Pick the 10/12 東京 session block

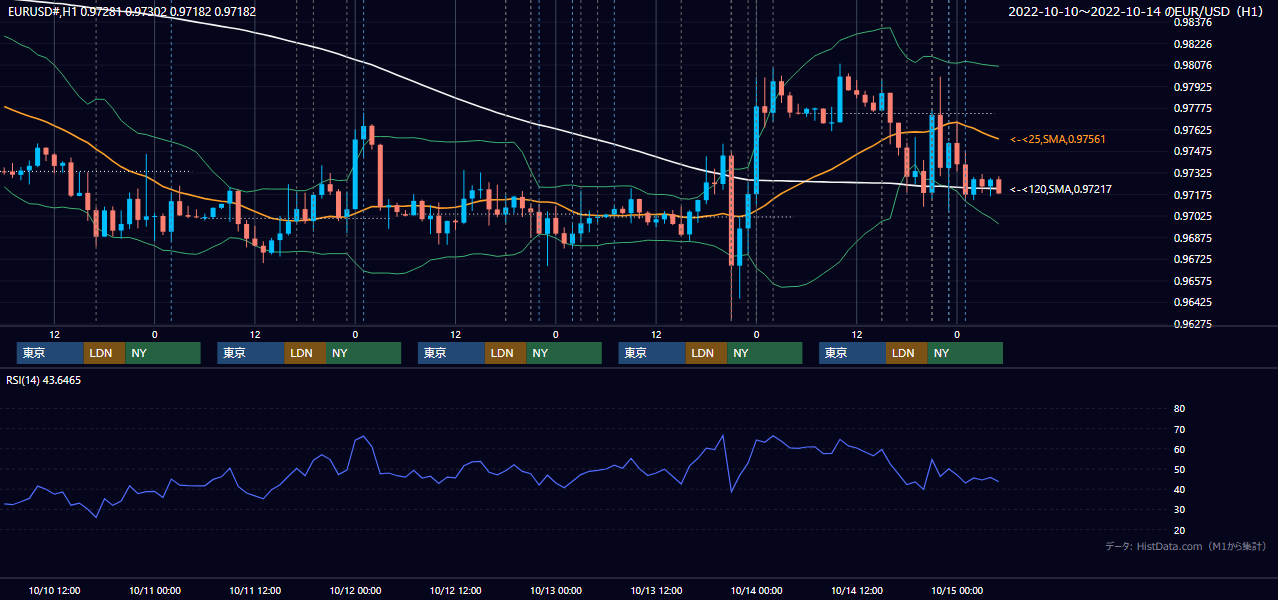451,353
